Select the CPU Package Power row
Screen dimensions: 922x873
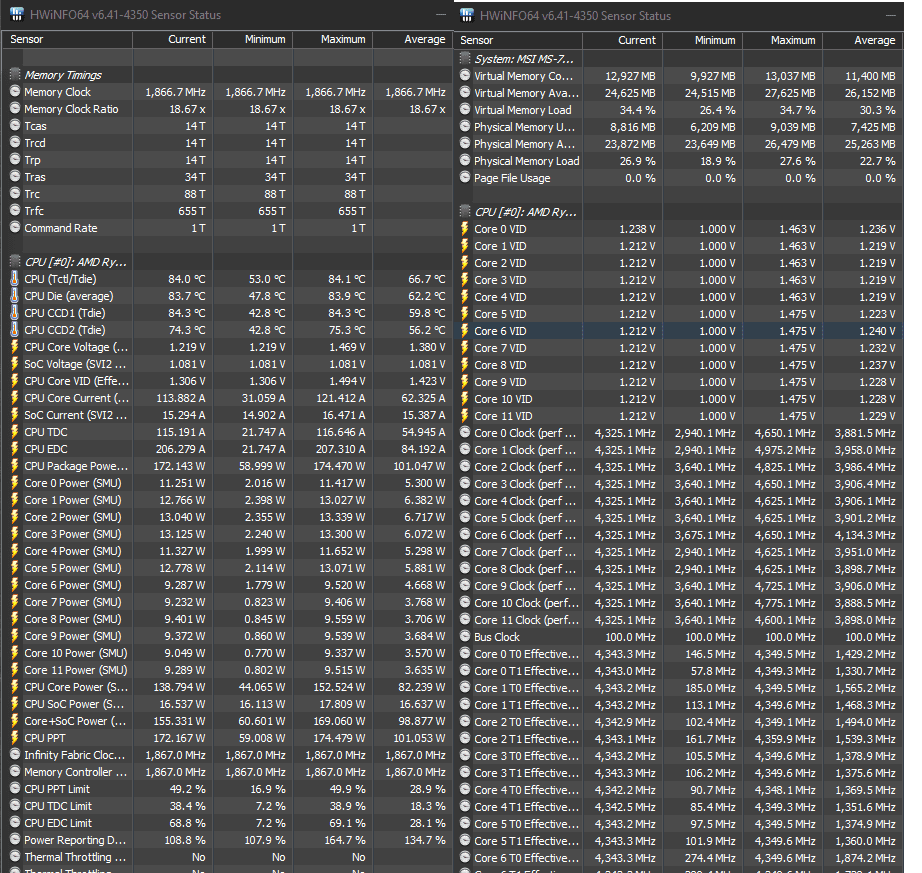(228, 466)
